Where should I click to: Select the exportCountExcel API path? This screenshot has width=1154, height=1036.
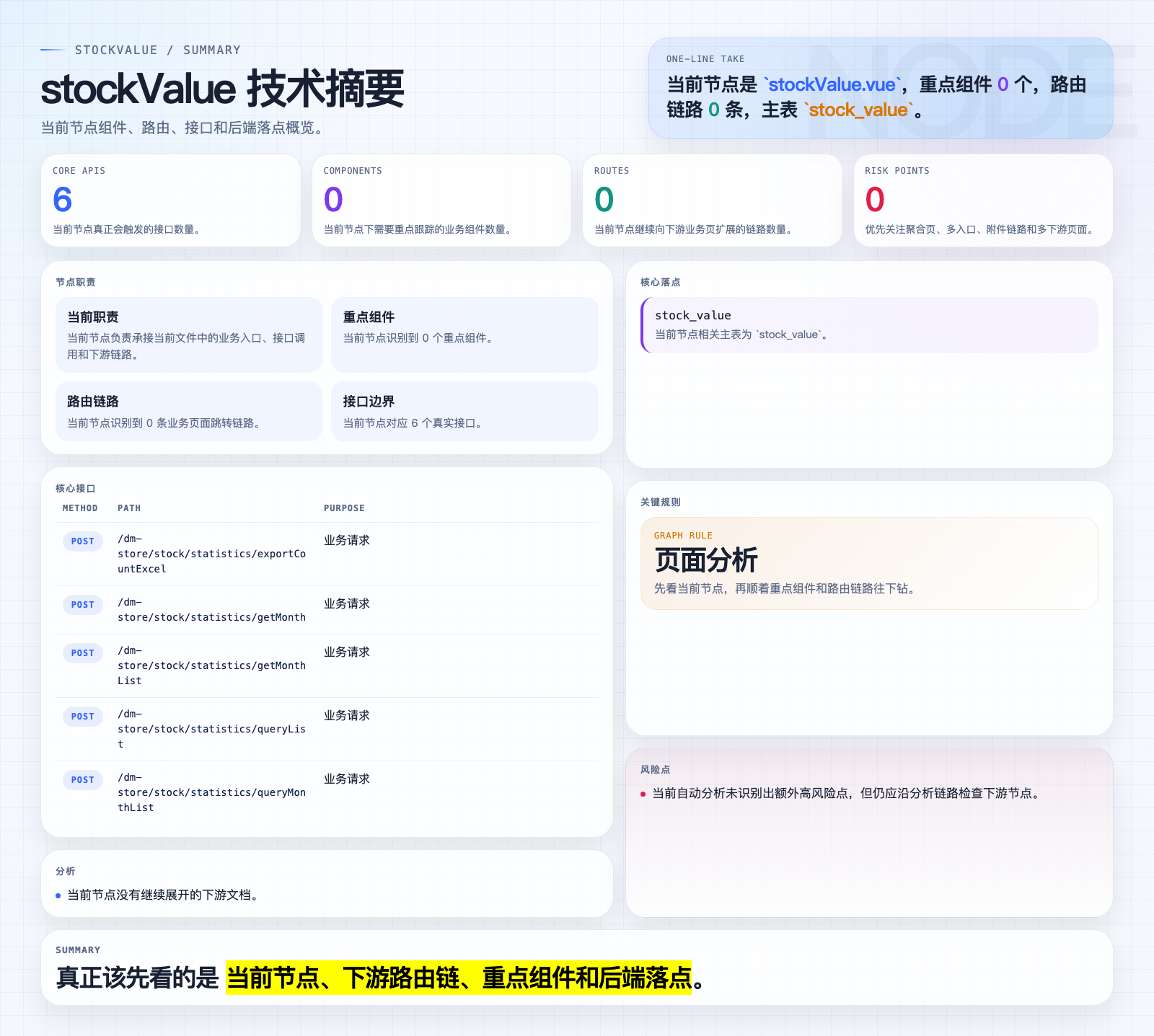tap(212, 554)
